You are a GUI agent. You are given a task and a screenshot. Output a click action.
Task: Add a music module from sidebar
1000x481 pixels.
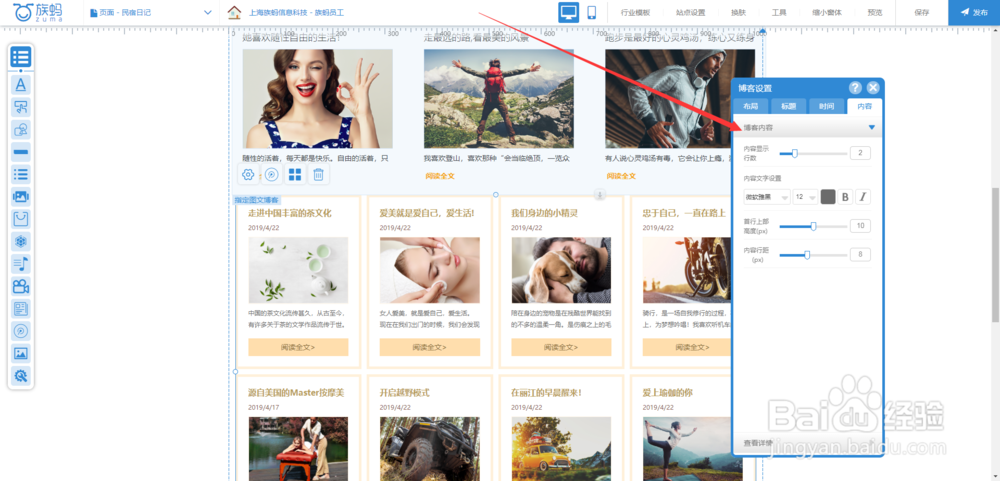point(20,263)
